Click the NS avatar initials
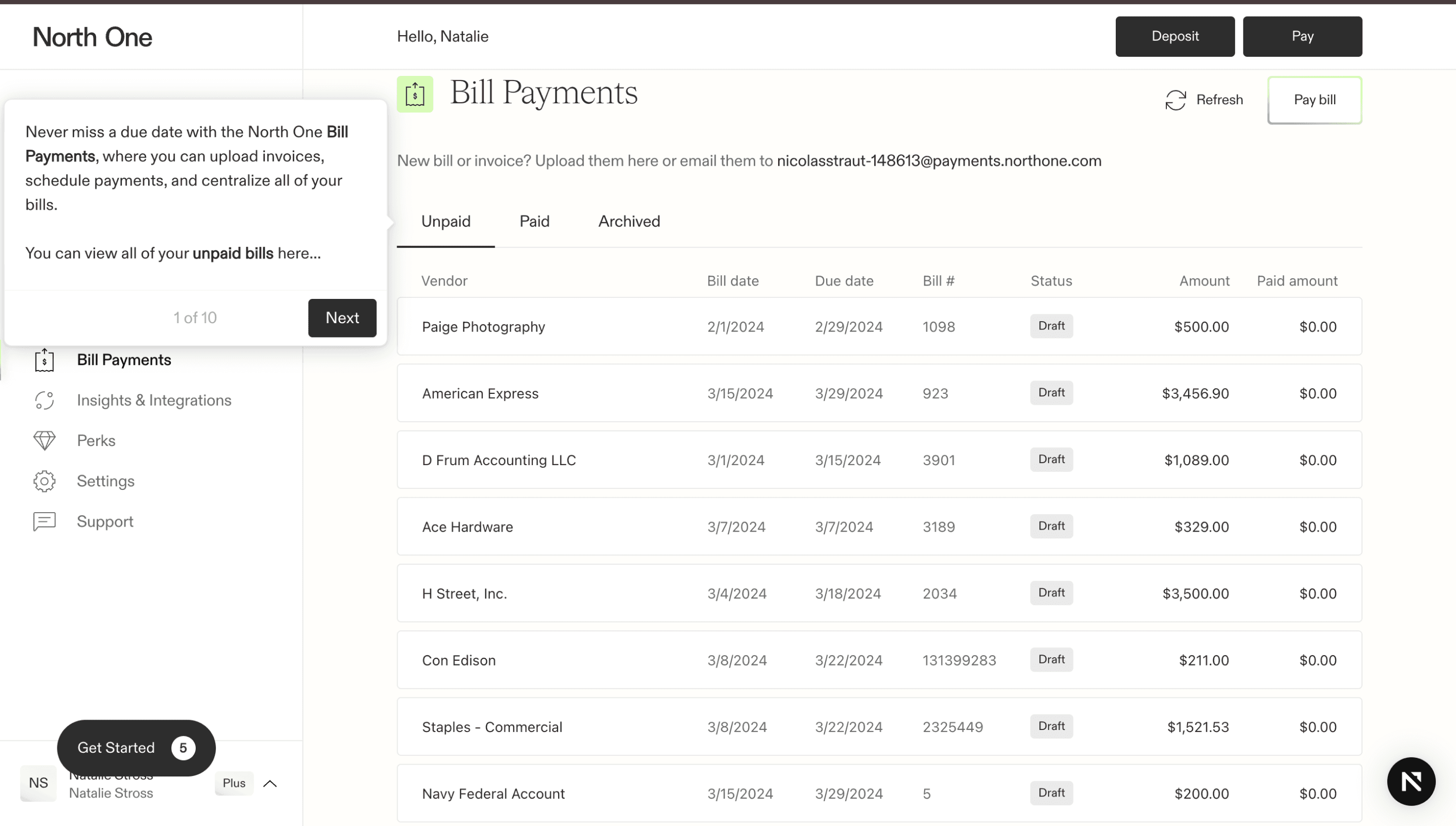This screenshot has height=826, width=1456. coord(38,783)
